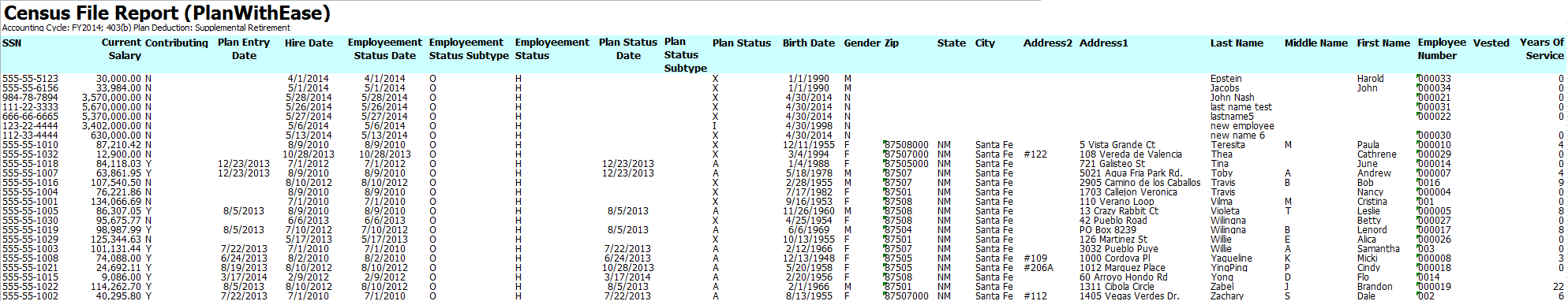1568x301 pixels.
Task: Click the plan entry date 3/17/2014
Action: tap(244, 277)
